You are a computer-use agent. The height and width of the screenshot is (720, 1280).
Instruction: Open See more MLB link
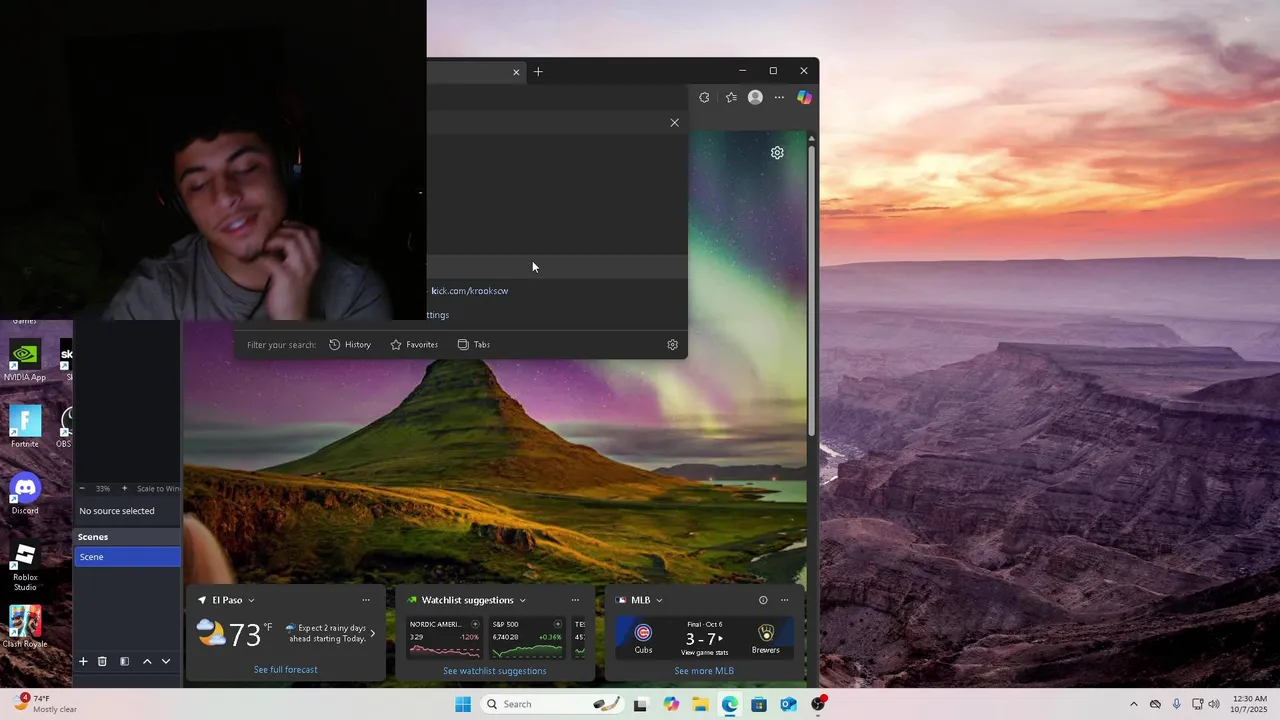coord(704,671)
